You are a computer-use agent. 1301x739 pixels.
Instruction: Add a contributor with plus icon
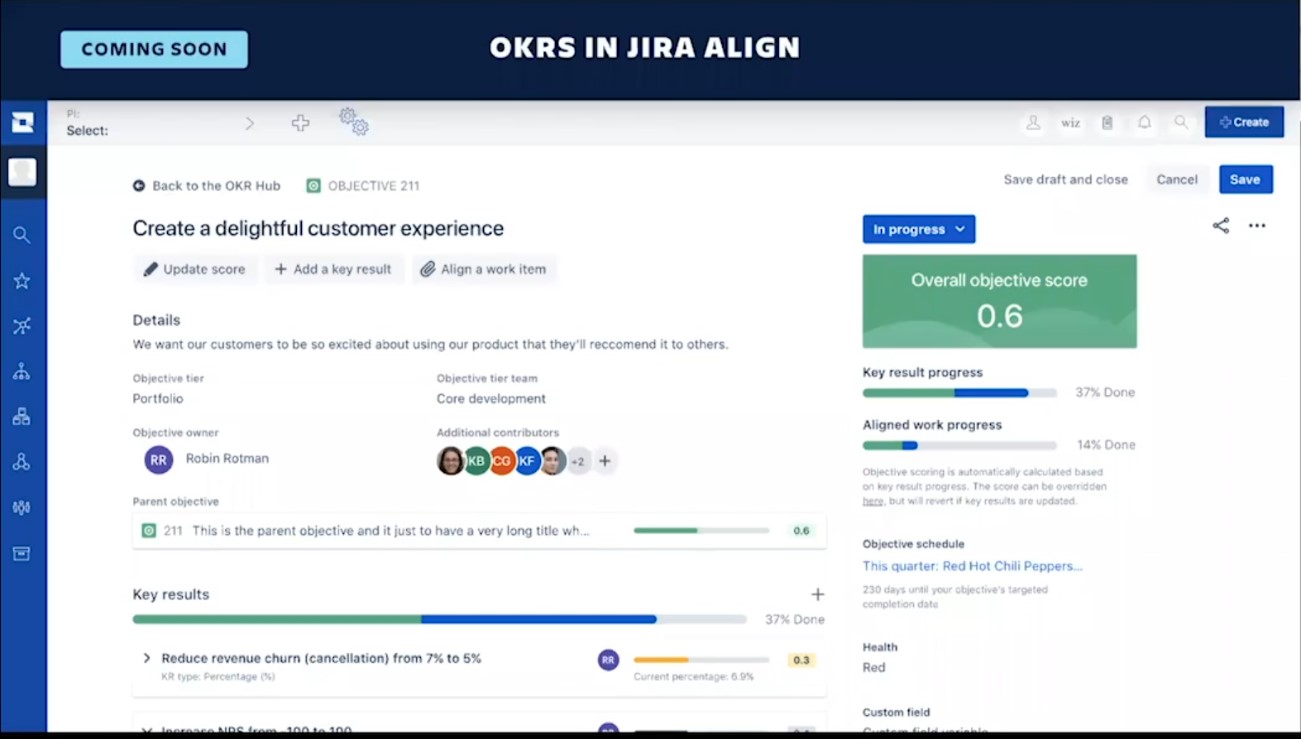pyautogui.click(x=605, y=461)
